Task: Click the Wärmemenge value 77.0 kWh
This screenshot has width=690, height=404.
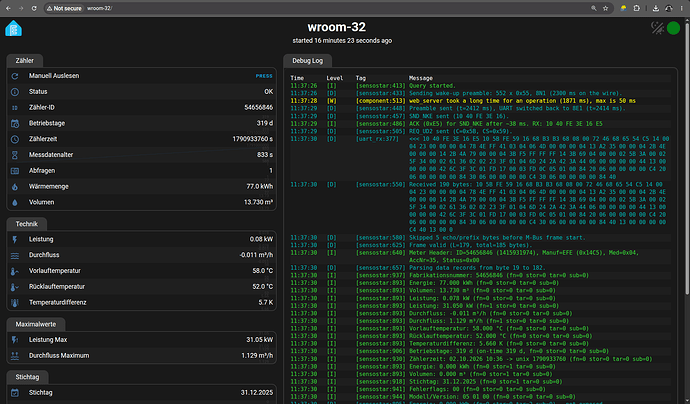Action: (x=260, y=187)
